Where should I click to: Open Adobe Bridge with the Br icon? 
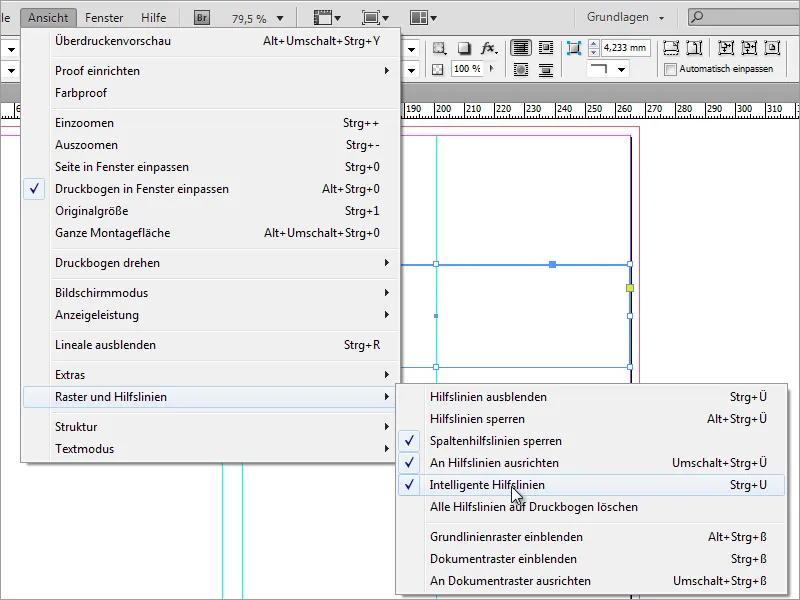pyautogui.click(x=202, y=18)
